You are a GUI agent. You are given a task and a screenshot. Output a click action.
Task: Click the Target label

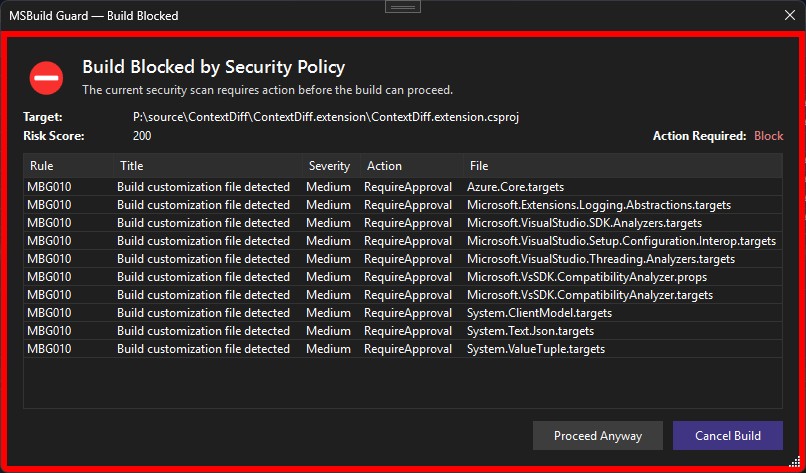click(x=43, y=117)
